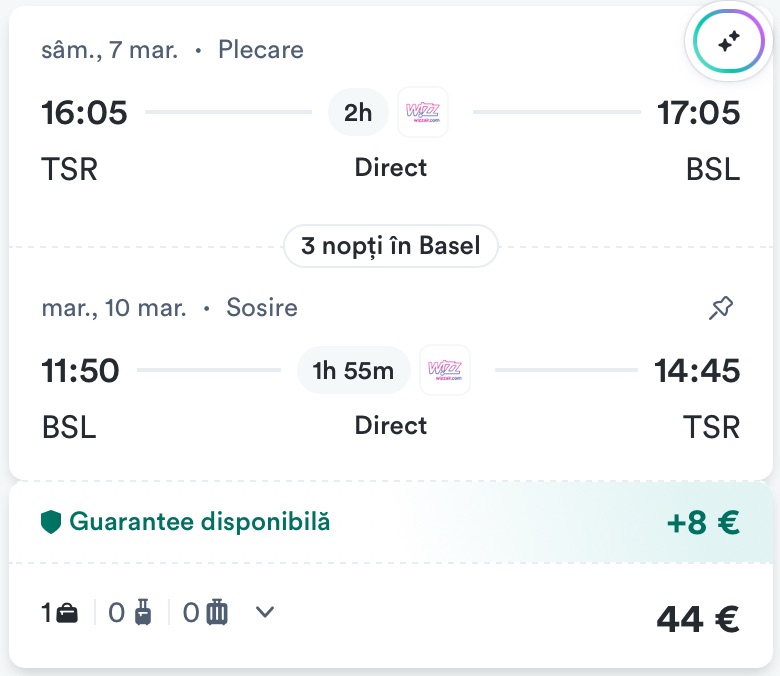The width and height of the screenshot is (780, 676).
Task: Click the 16:05 departure time from TSR
Action: 84,113
